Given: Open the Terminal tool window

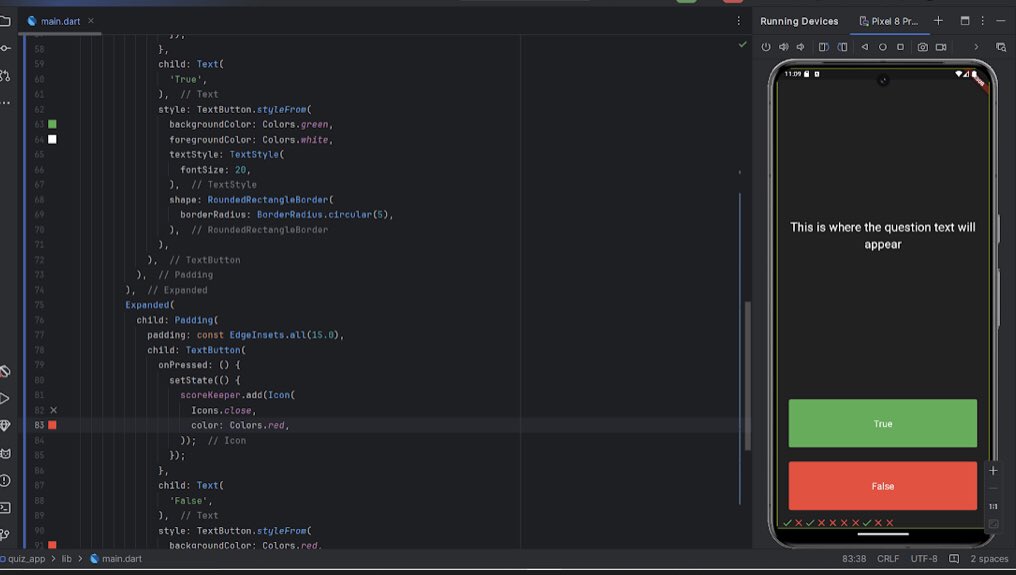Looking at the screenshot, I should tap(5, 508).
